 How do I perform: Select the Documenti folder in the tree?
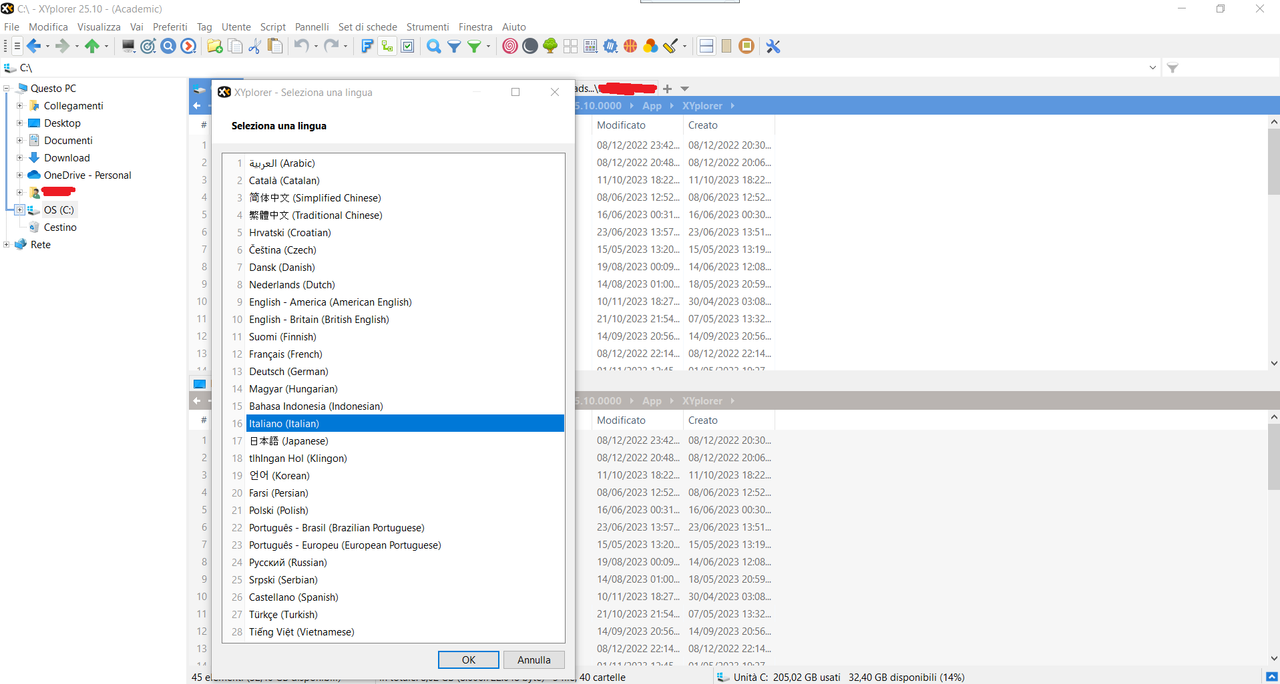[68, 141]
